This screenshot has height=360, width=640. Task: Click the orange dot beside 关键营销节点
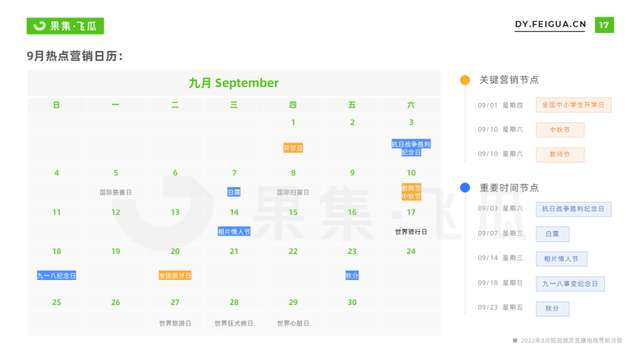pyautogui.click(x=465, y=80)
